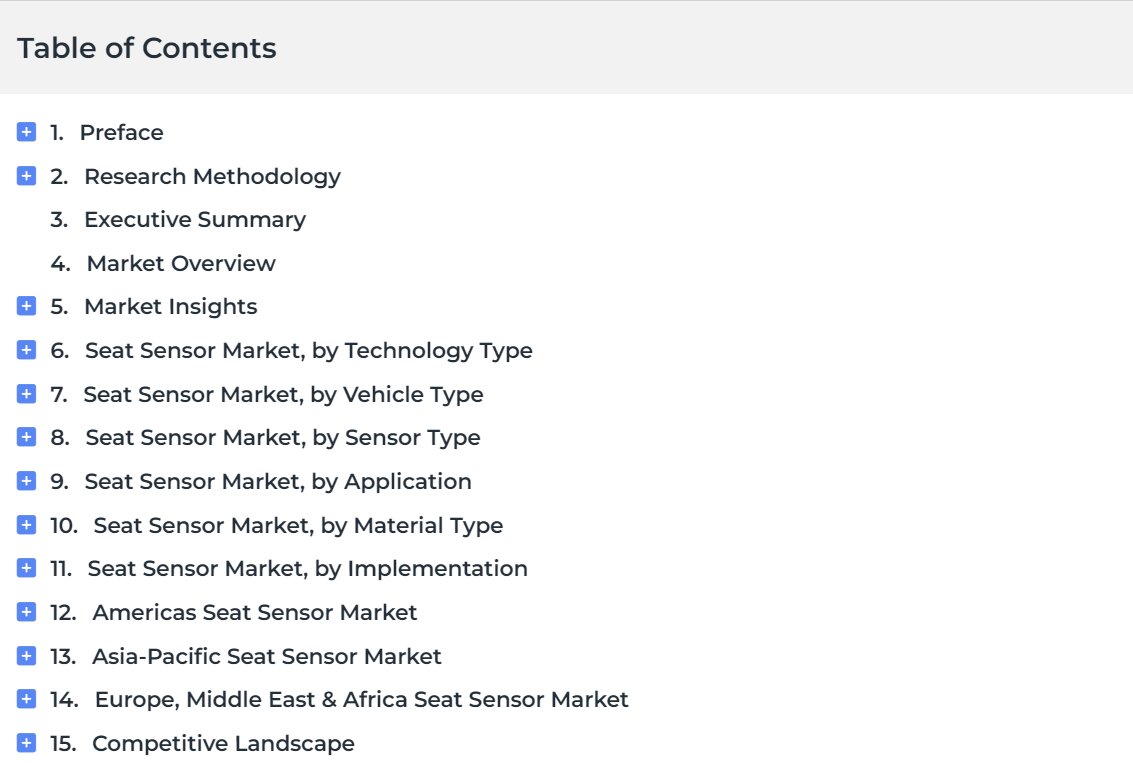
Task: Select Seat Sensor Market, by Application text
Action: (x=278, y=482)
